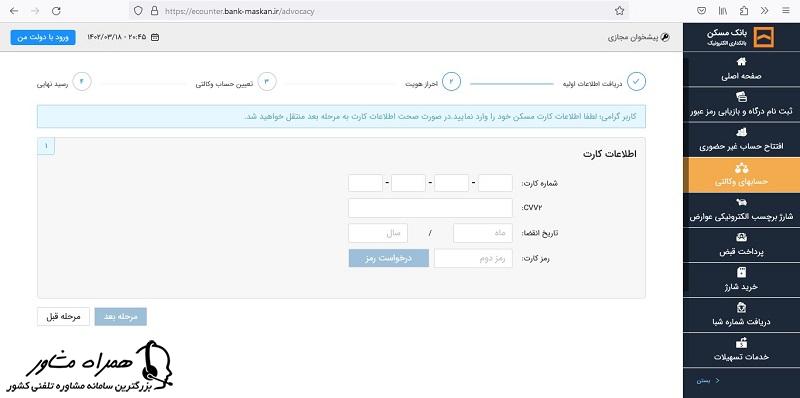Viewport: 800px width, 398px height.
Task: Click the blue کاربر گرامی info message
Action: pos(341,116)
